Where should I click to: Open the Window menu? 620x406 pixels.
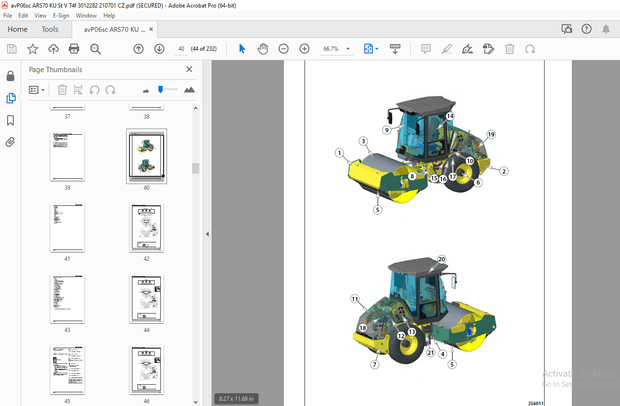point(86,15)
